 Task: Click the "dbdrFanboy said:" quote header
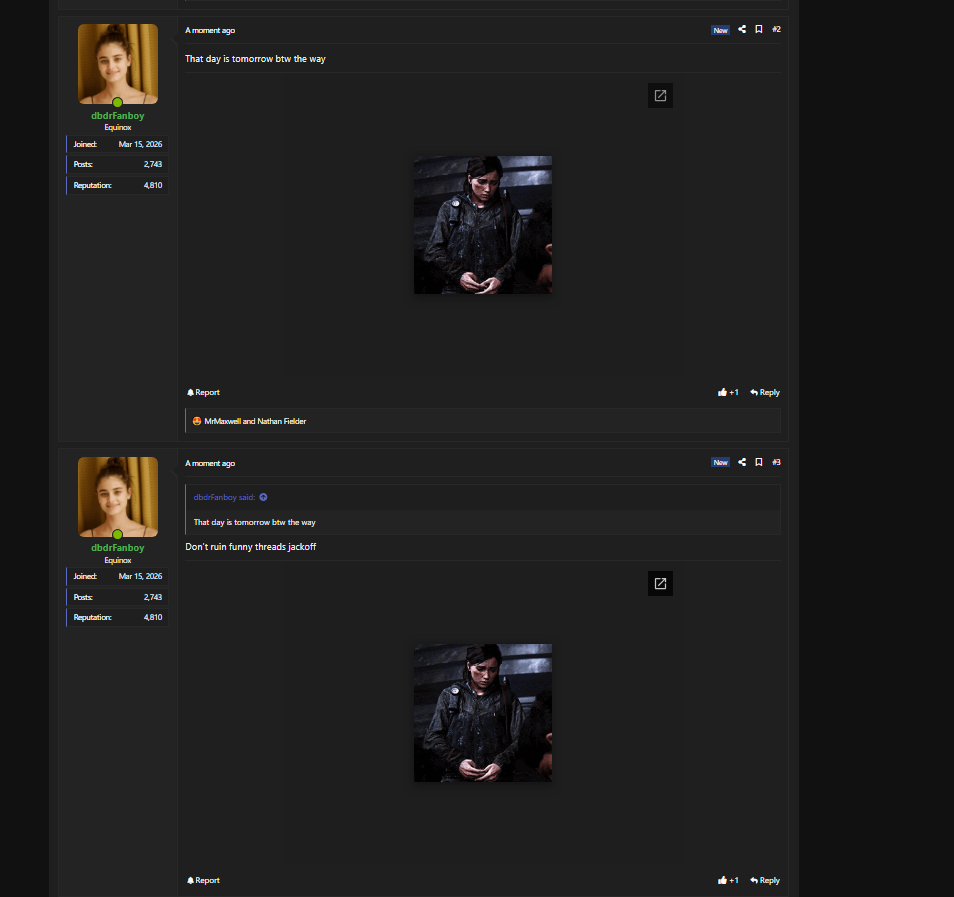point(225,497)
